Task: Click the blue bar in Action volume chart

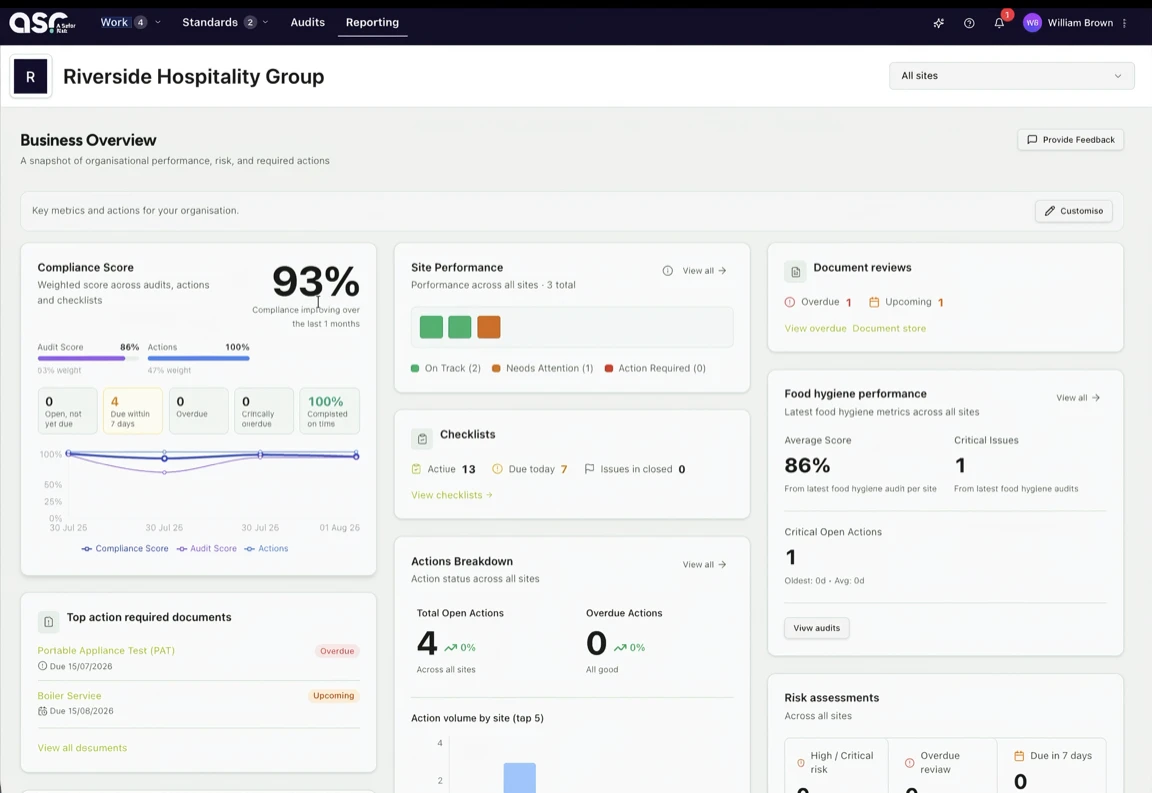Action: coord(519,778)
